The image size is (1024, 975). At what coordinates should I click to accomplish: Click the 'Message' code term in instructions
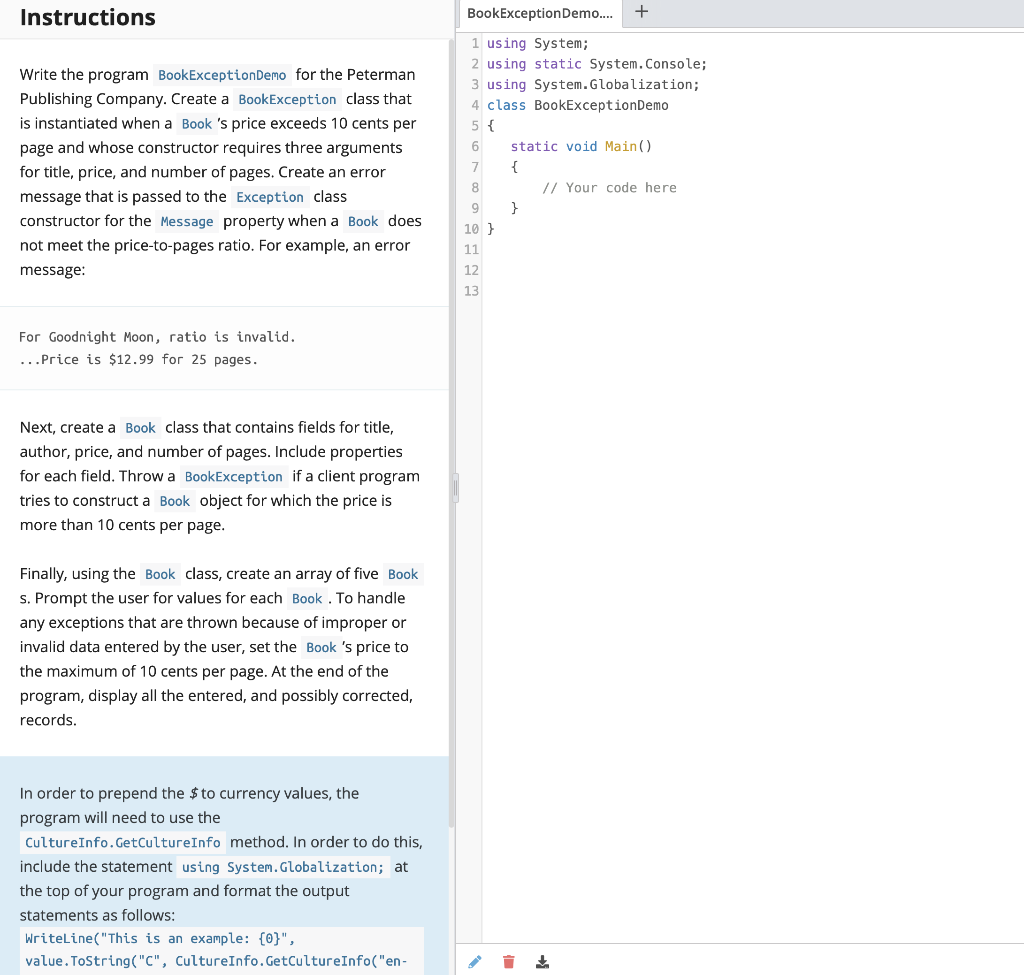[187, 222]
